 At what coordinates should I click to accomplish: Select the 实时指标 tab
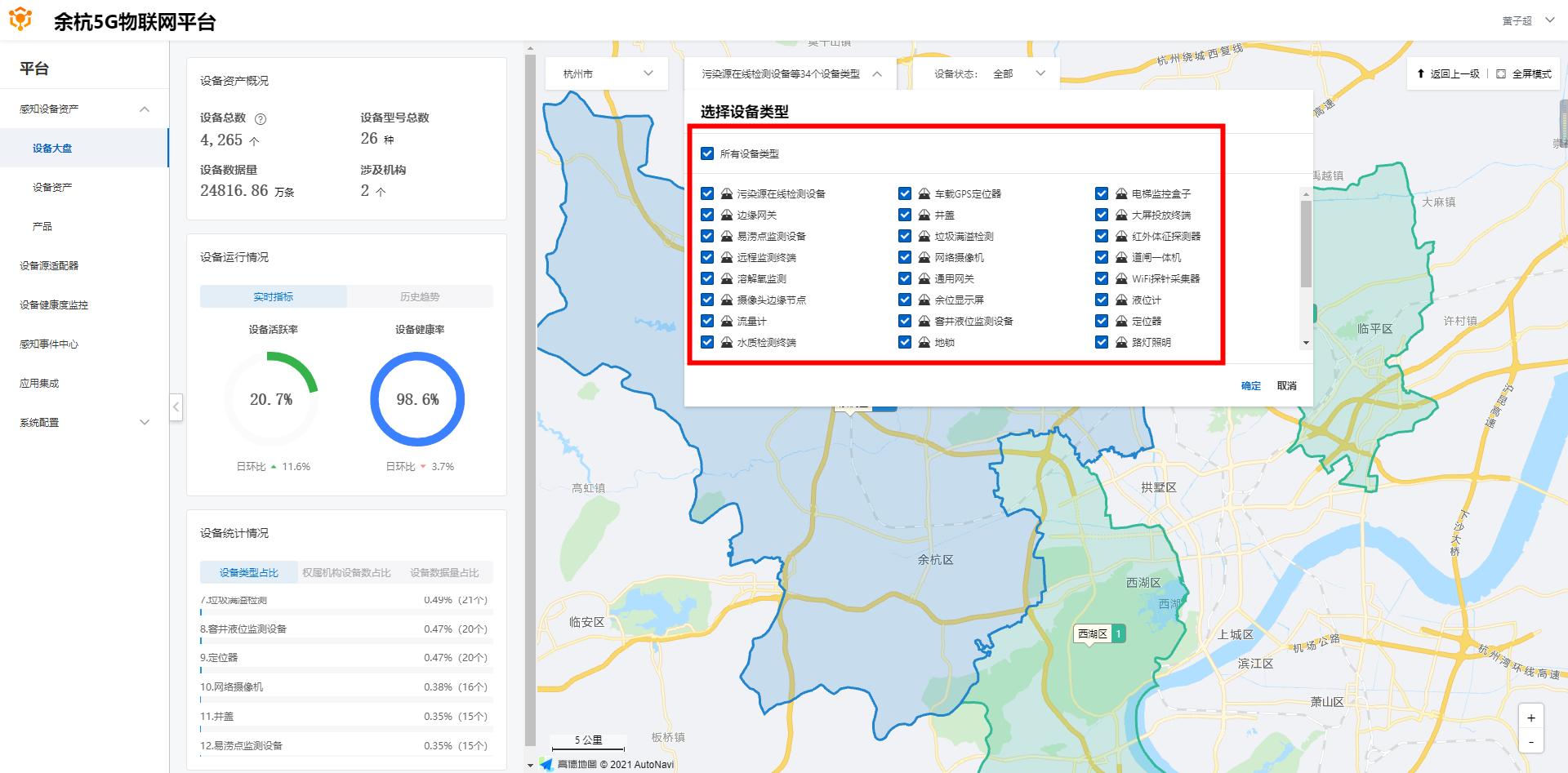point(274,296)
